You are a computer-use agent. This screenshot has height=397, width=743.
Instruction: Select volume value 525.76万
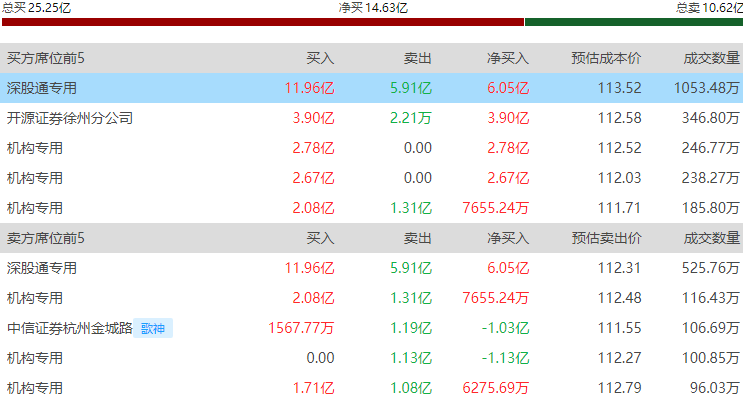pos(711,268)
